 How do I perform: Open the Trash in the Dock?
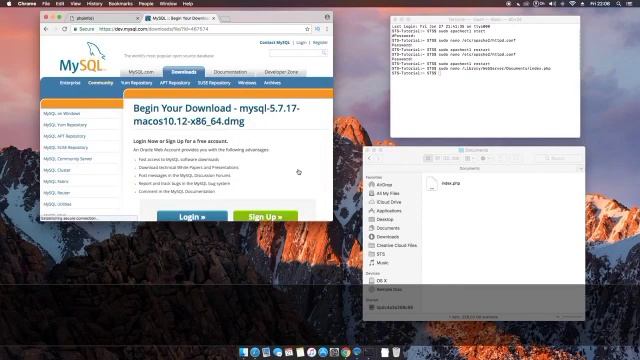tap(396, 352)
